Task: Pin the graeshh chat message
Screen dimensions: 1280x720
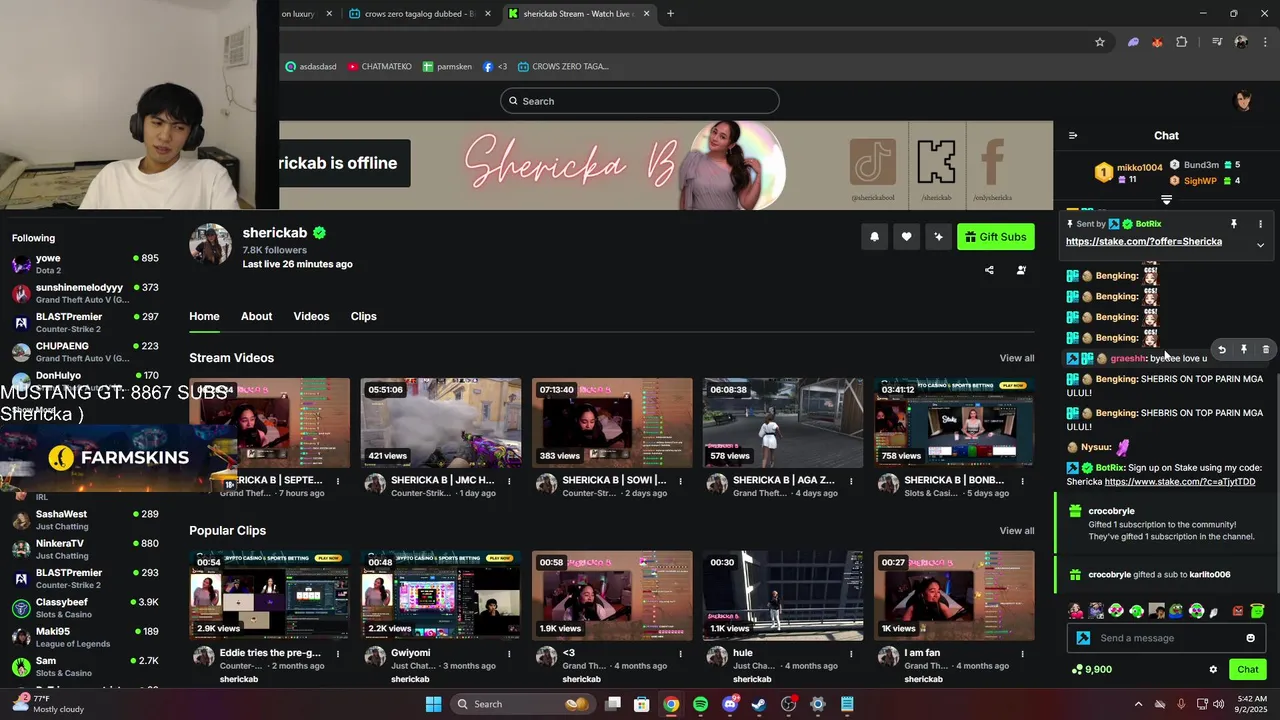Action: pyautogui.click(x=1243, y=350)
